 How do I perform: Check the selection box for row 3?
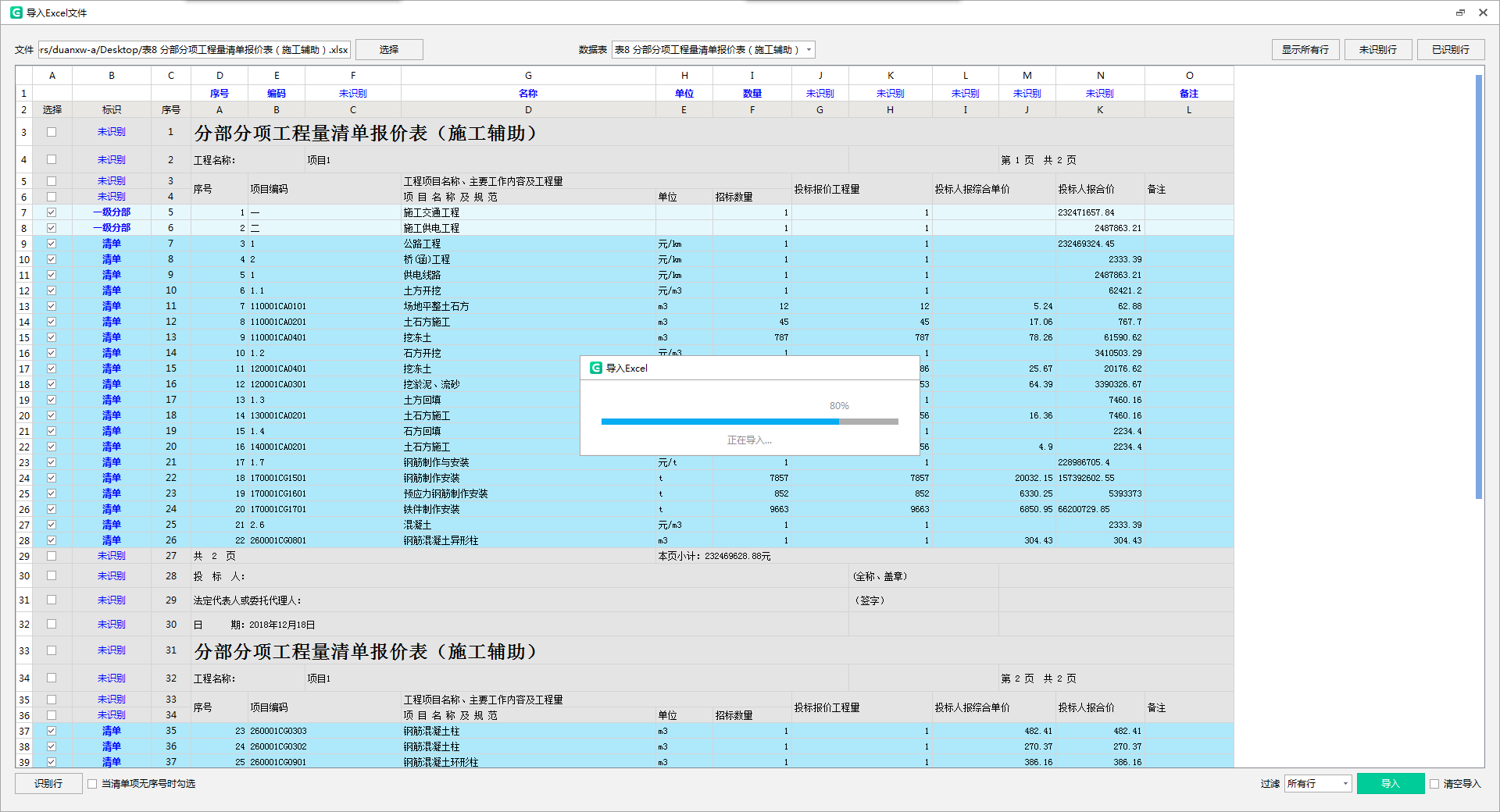tap(52, 132)
